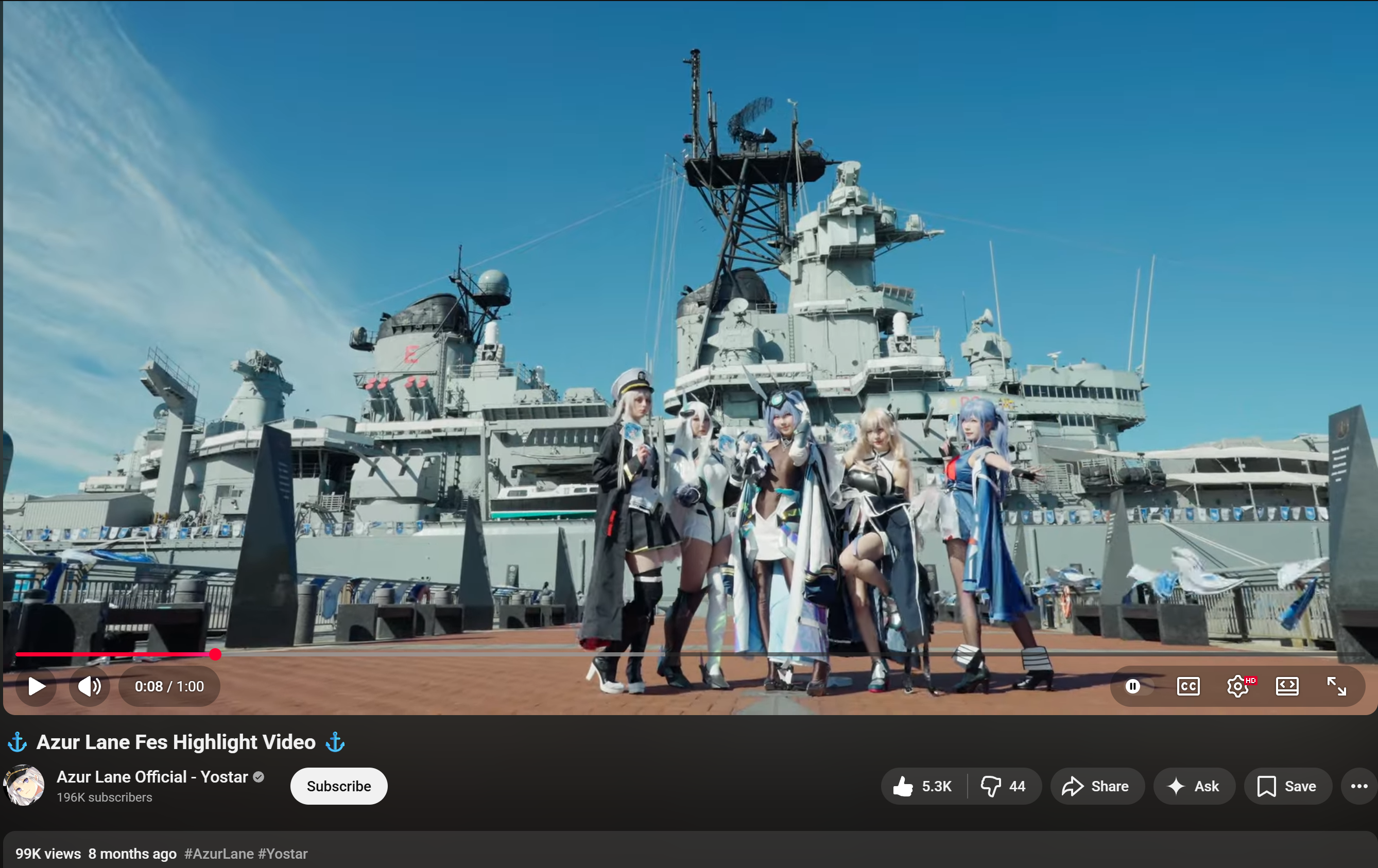Click the red progress bar scrubber
Viewport: 1378px width, 868px height.
point(215,654)
